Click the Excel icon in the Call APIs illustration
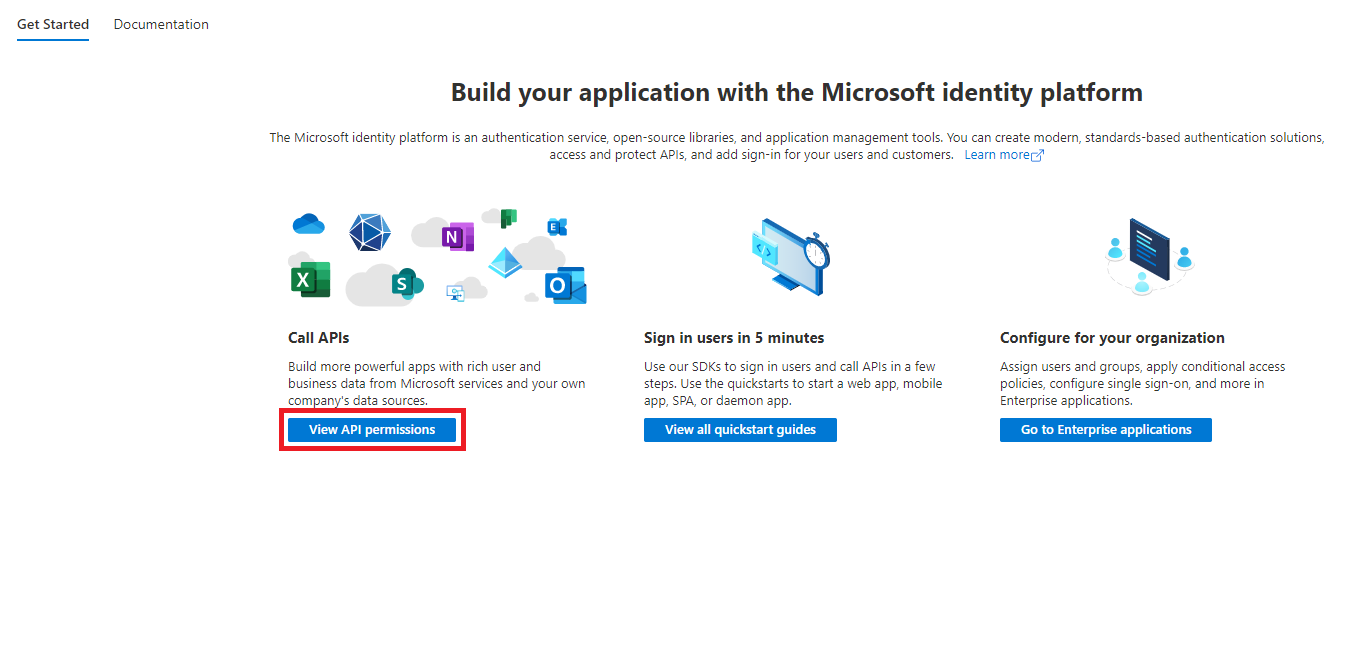The width and height of the screenshot is (1363, 648). (303, 280)
